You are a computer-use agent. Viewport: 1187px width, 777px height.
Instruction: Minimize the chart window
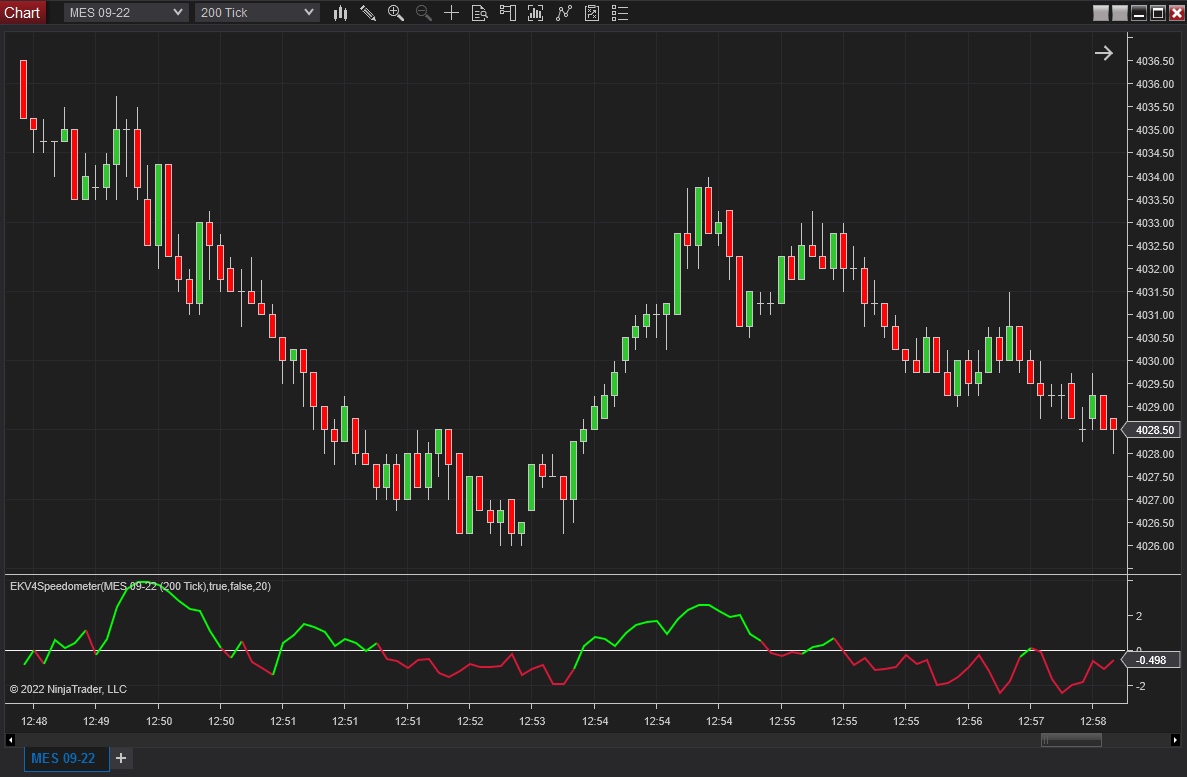(x=1139, y=13)
